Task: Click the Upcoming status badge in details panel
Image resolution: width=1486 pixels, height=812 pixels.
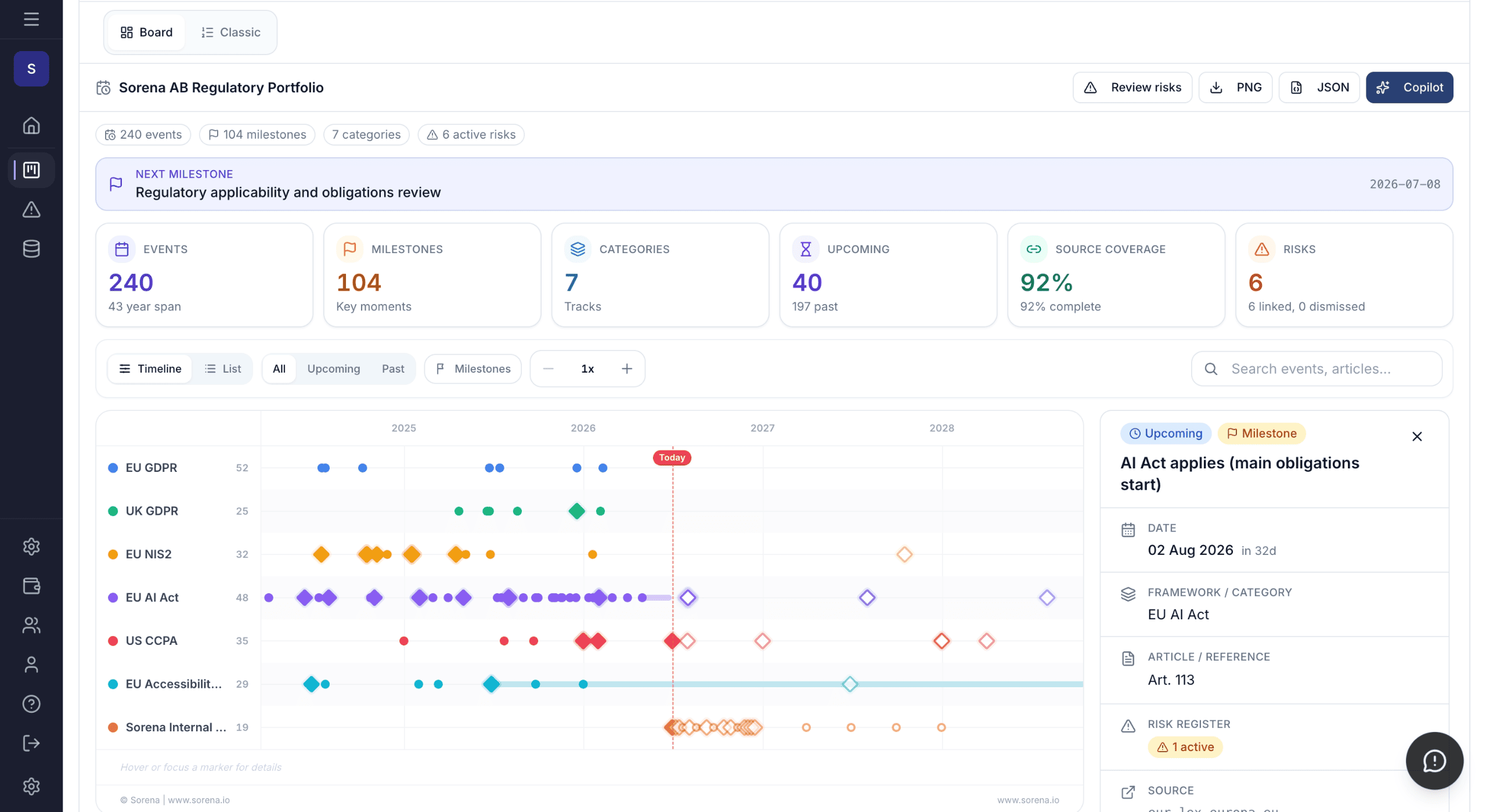Action: [1166, 434]
